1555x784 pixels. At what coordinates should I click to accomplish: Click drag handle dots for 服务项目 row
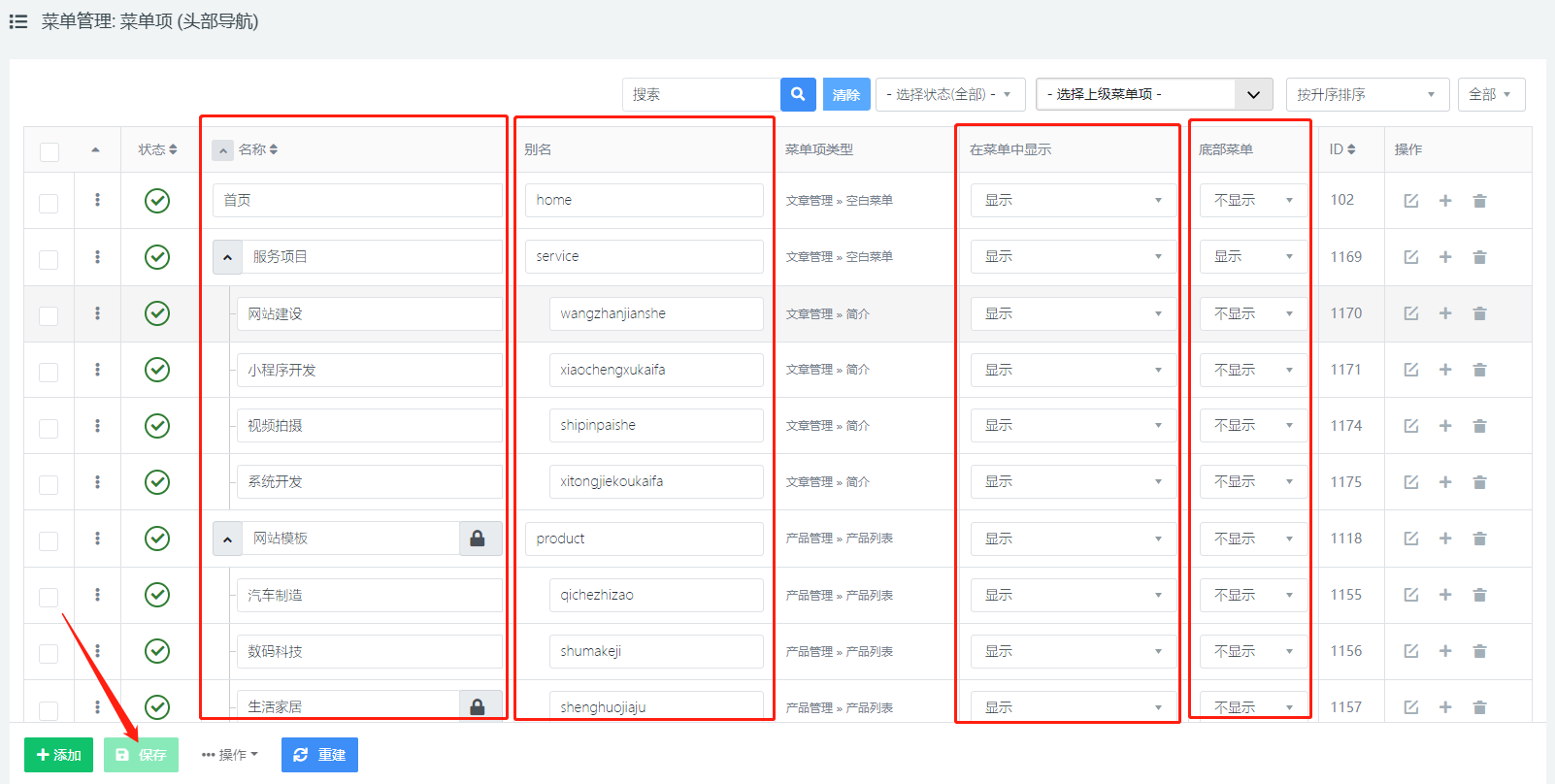97,257
